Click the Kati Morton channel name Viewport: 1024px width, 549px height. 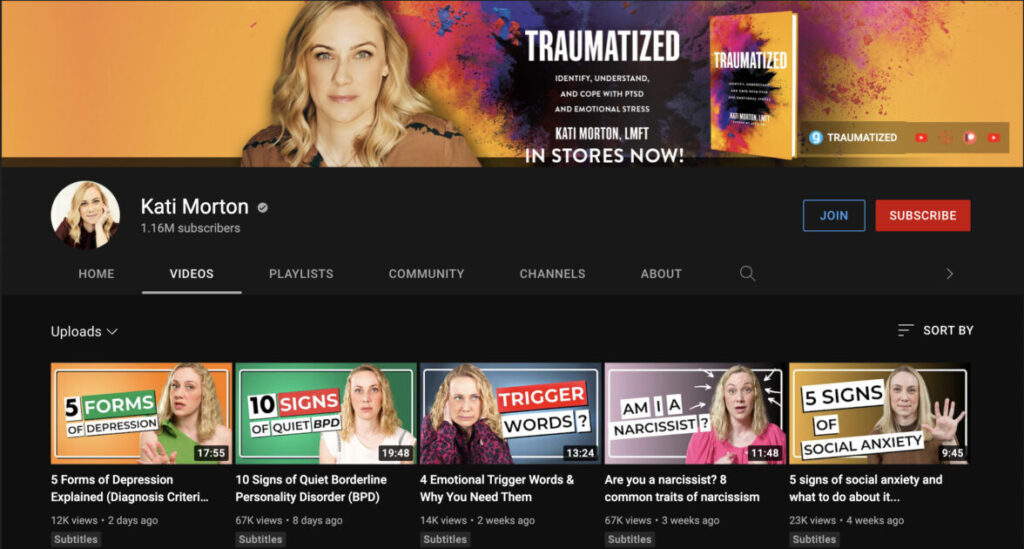(195, 207)
